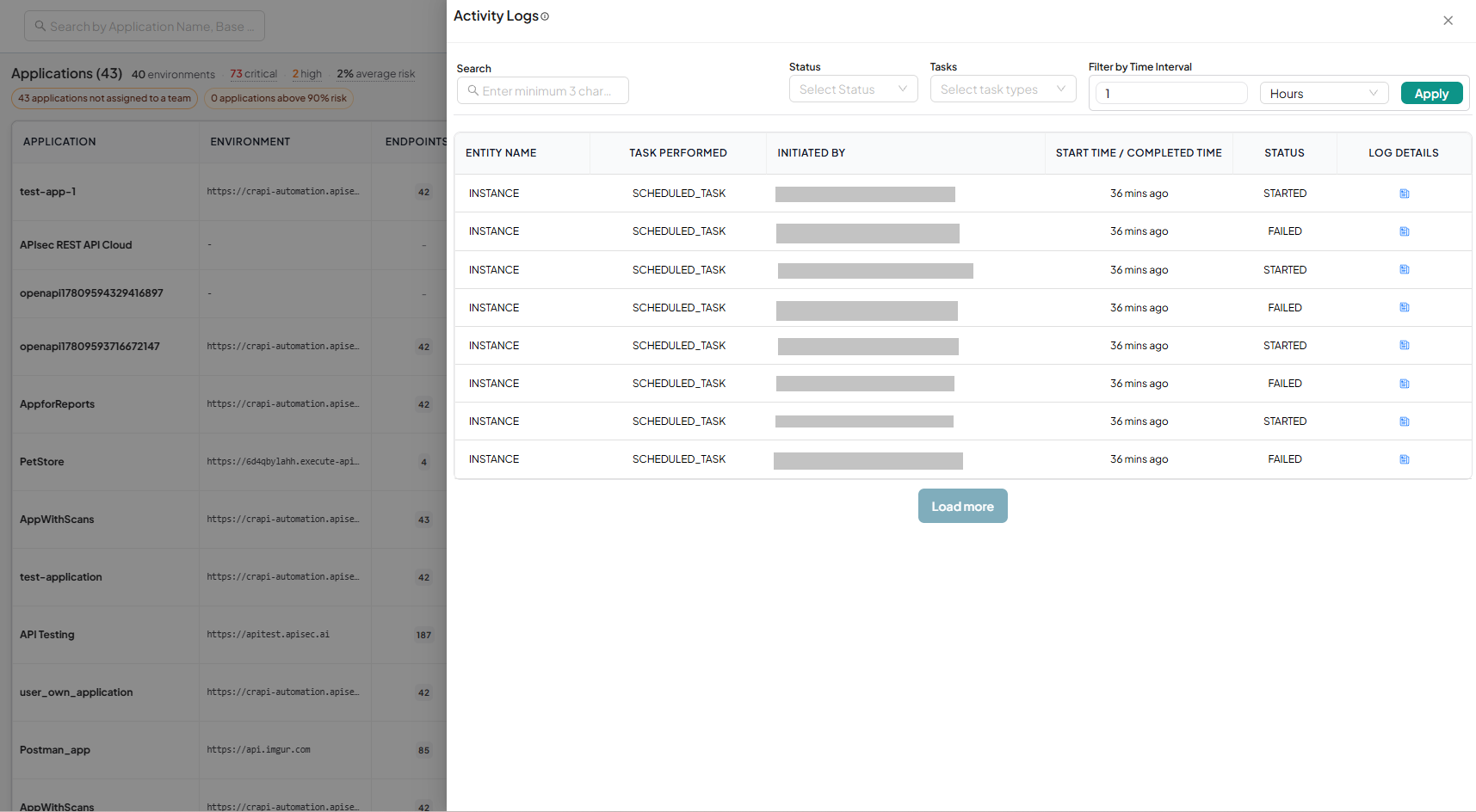This screenshot has width=1476, height=812.
Task: Select the PetStore application
Action: click(x=41, y=462)
